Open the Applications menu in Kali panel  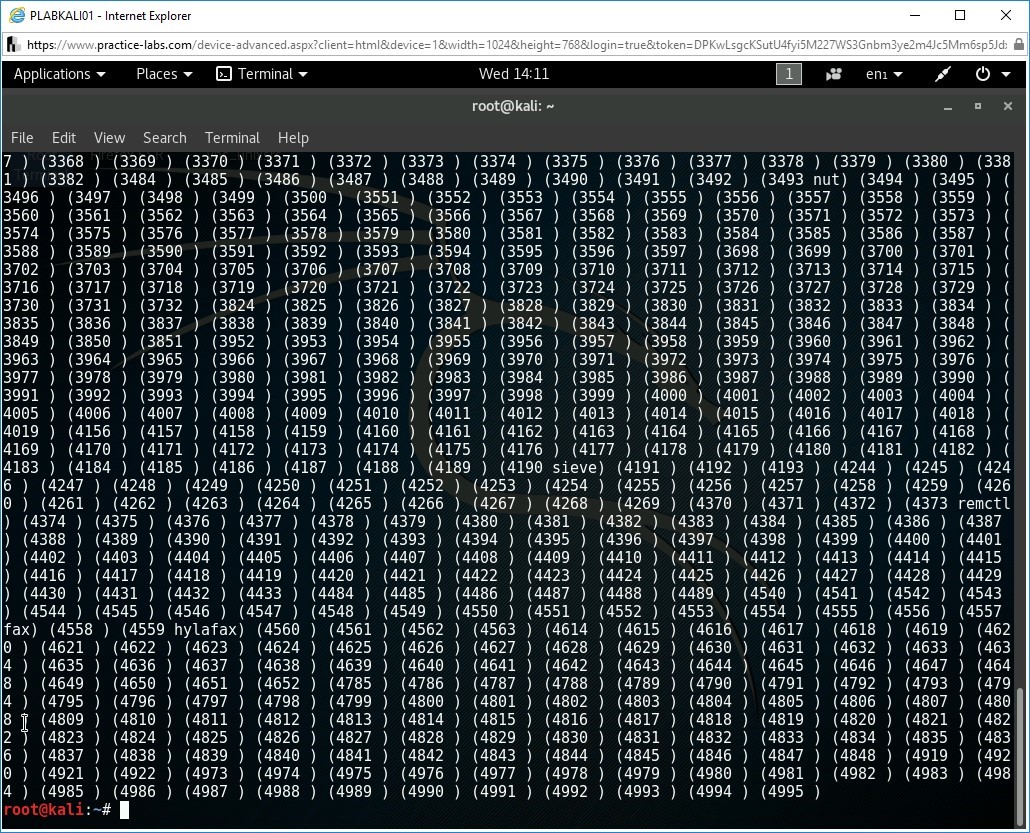tap(59, 74)
